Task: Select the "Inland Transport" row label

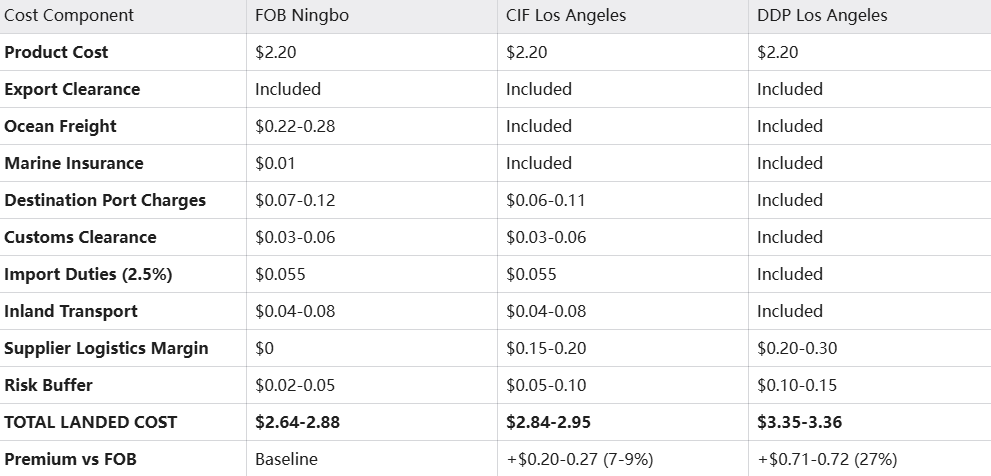Action: (x=69, y=311)
